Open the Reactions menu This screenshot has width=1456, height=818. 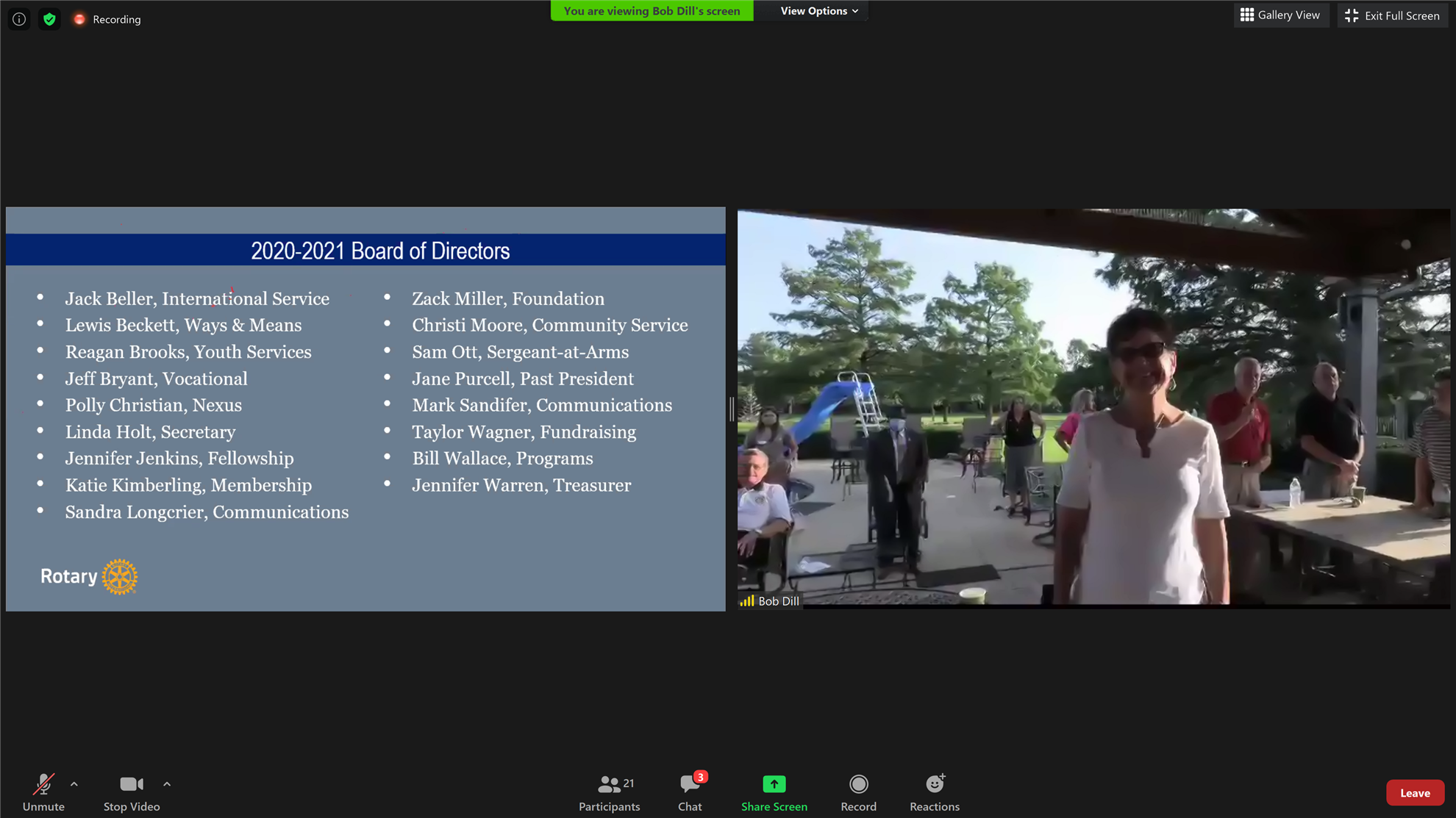click(x=934, y=792)
